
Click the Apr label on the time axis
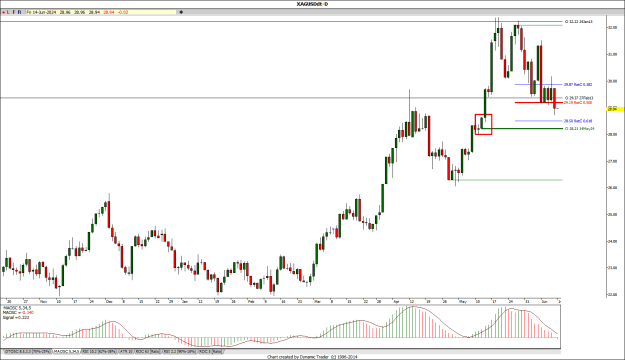click(395, 302)
